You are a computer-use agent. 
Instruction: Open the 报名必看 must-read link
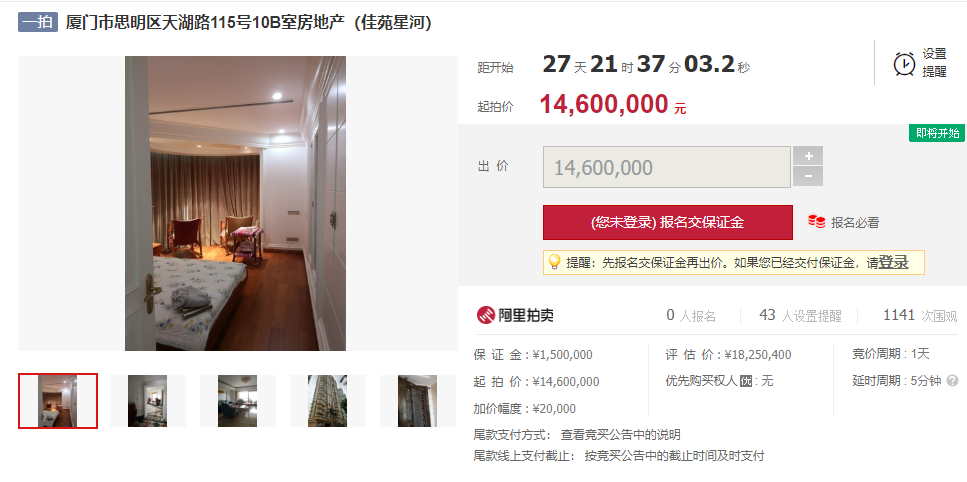coord(855,223)
